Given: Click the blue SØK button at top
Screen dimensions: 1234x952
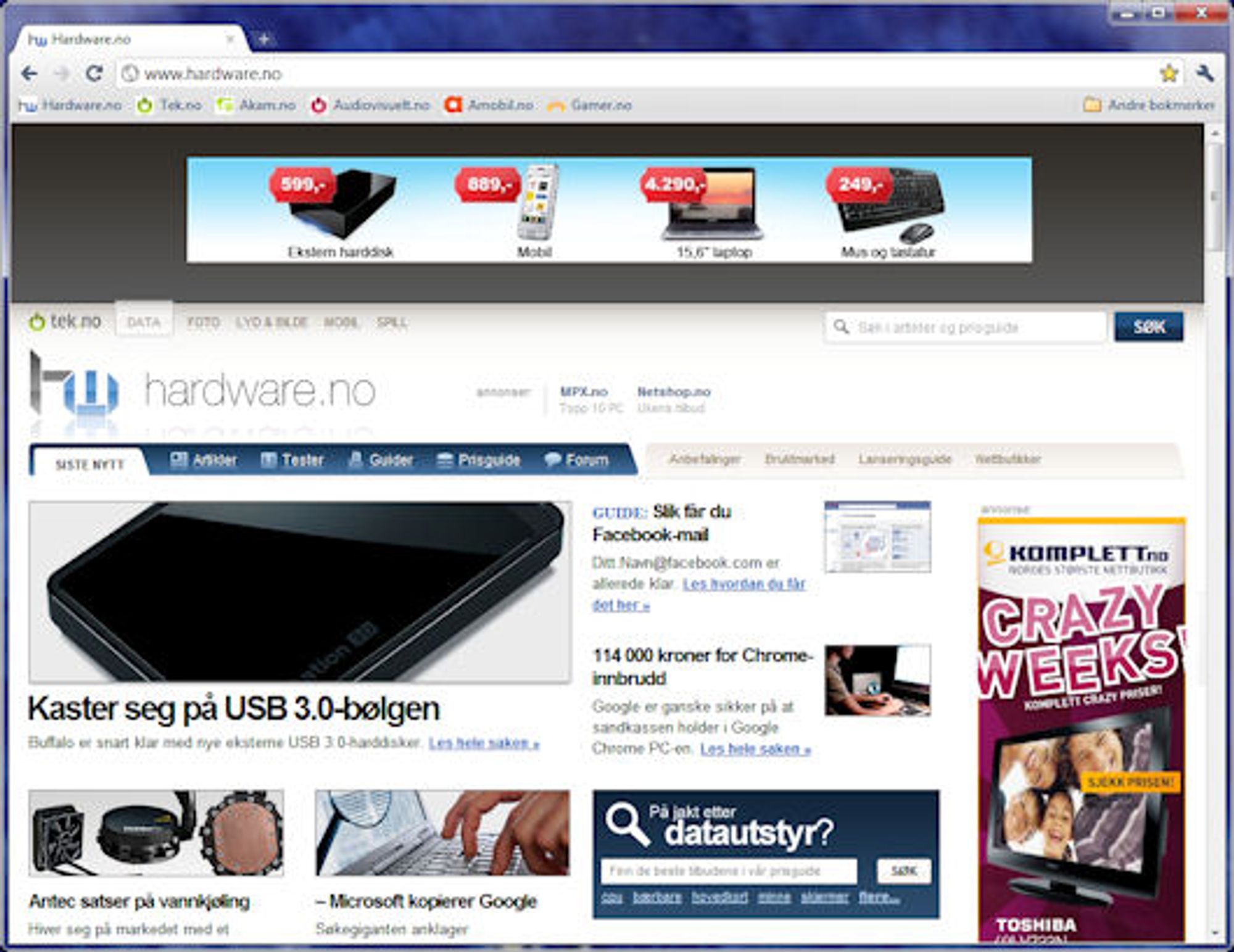Looking at the screenshot, I should click(x=1149, y=326).
